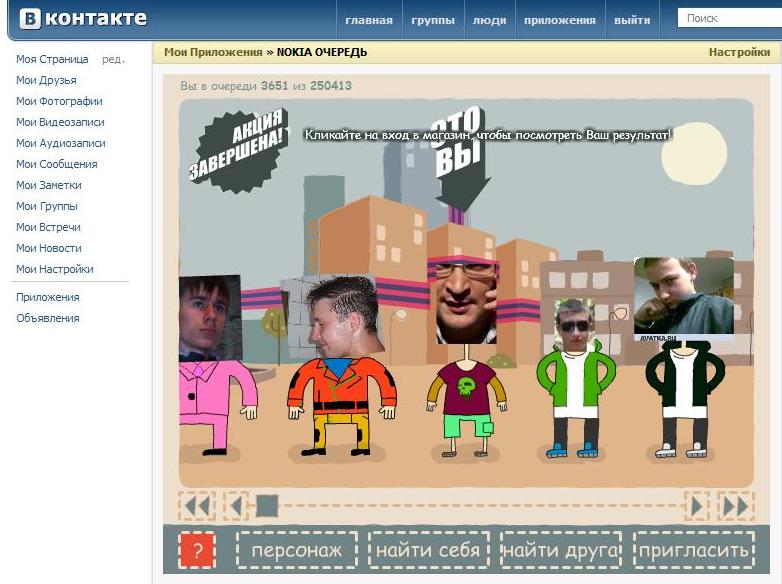Click the queue position slider handle

267,506
